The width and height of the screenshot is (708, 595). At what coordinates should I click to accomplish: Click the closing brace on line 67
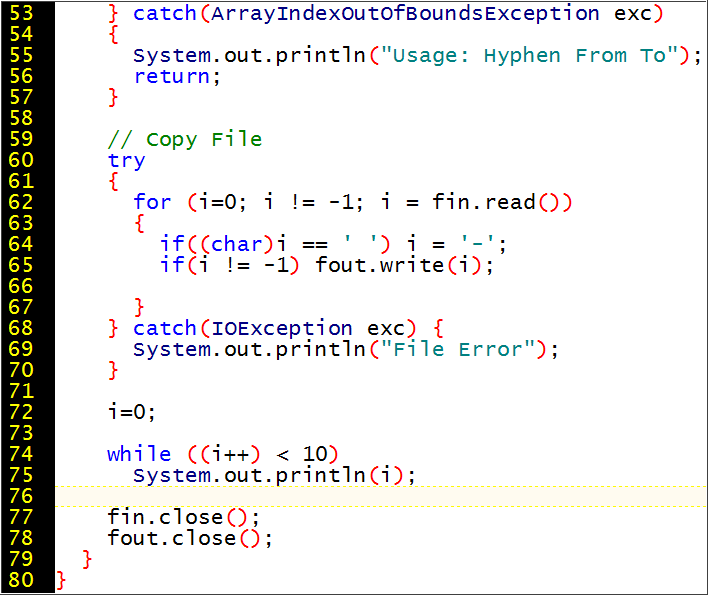point(140,307)
